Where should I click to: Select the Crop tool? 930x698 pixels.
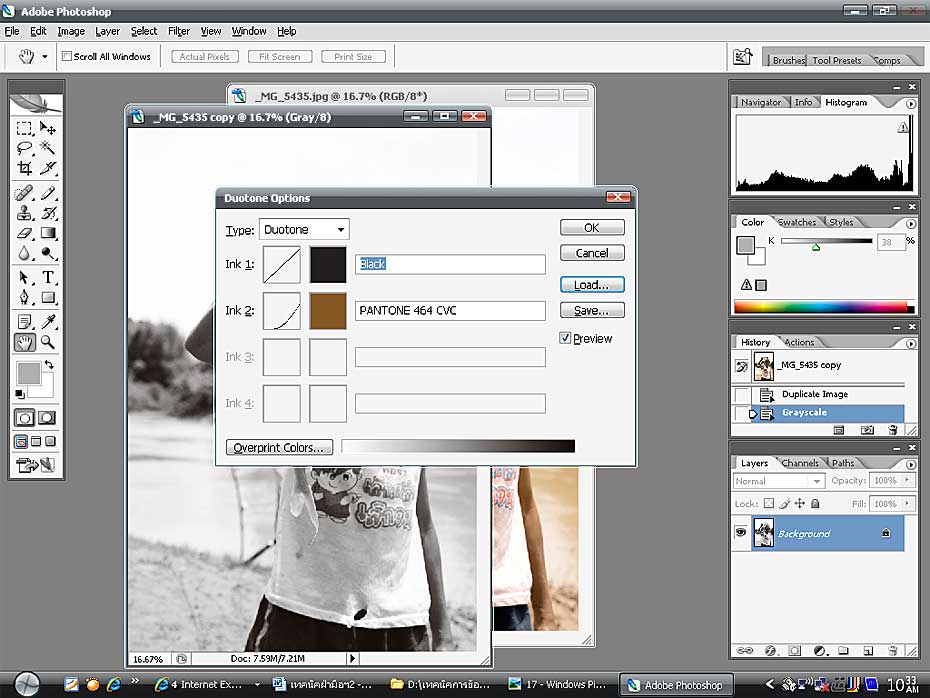[24, 168]
